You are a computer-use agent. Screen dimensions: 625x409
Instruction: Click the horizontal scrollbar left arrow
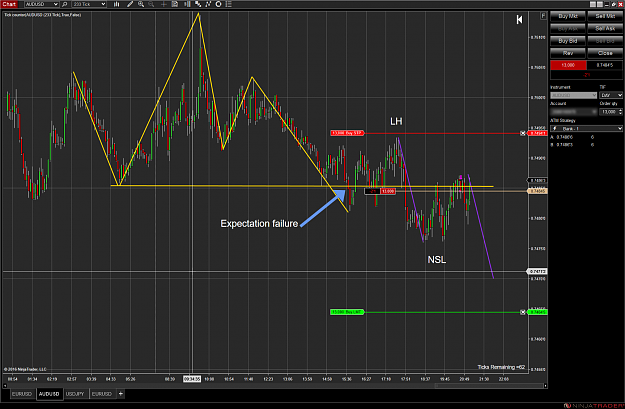5,385
